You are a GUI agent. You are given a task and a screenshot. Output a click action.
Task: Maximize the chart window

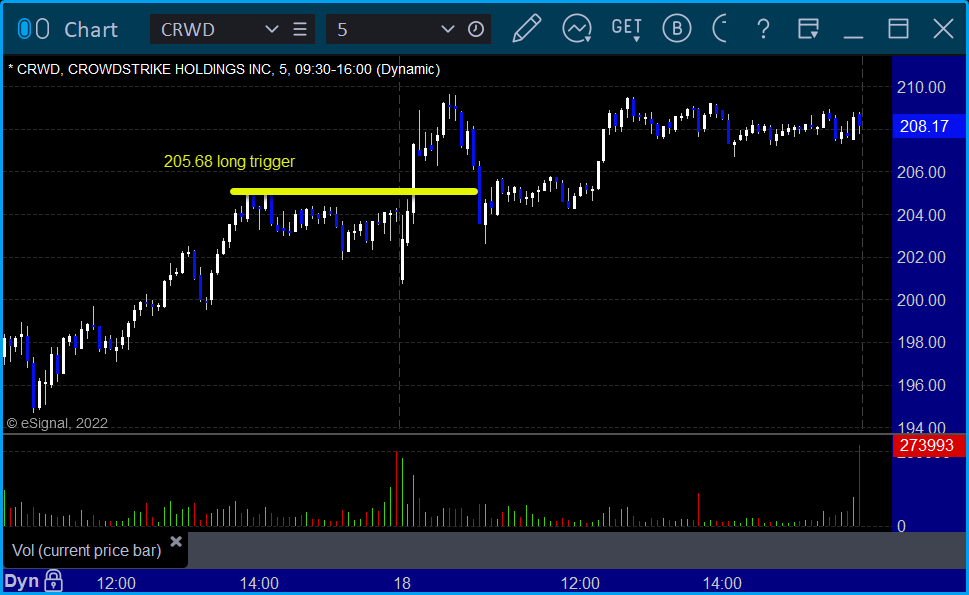[899, 29]
